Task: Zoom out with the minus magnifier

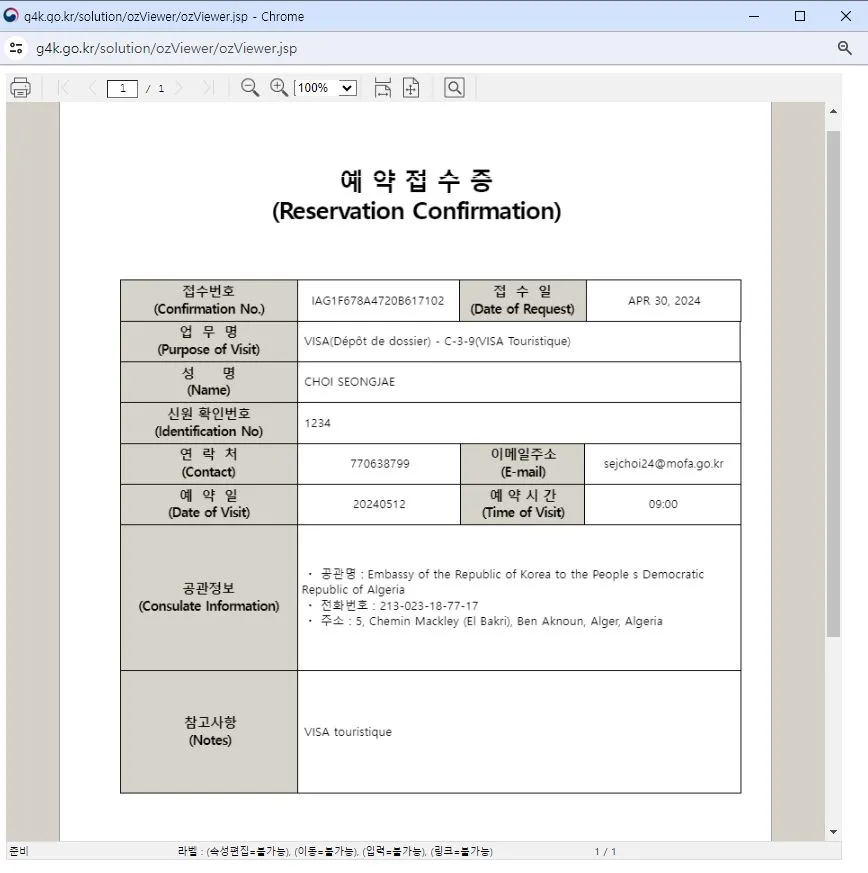Action: 250,88
